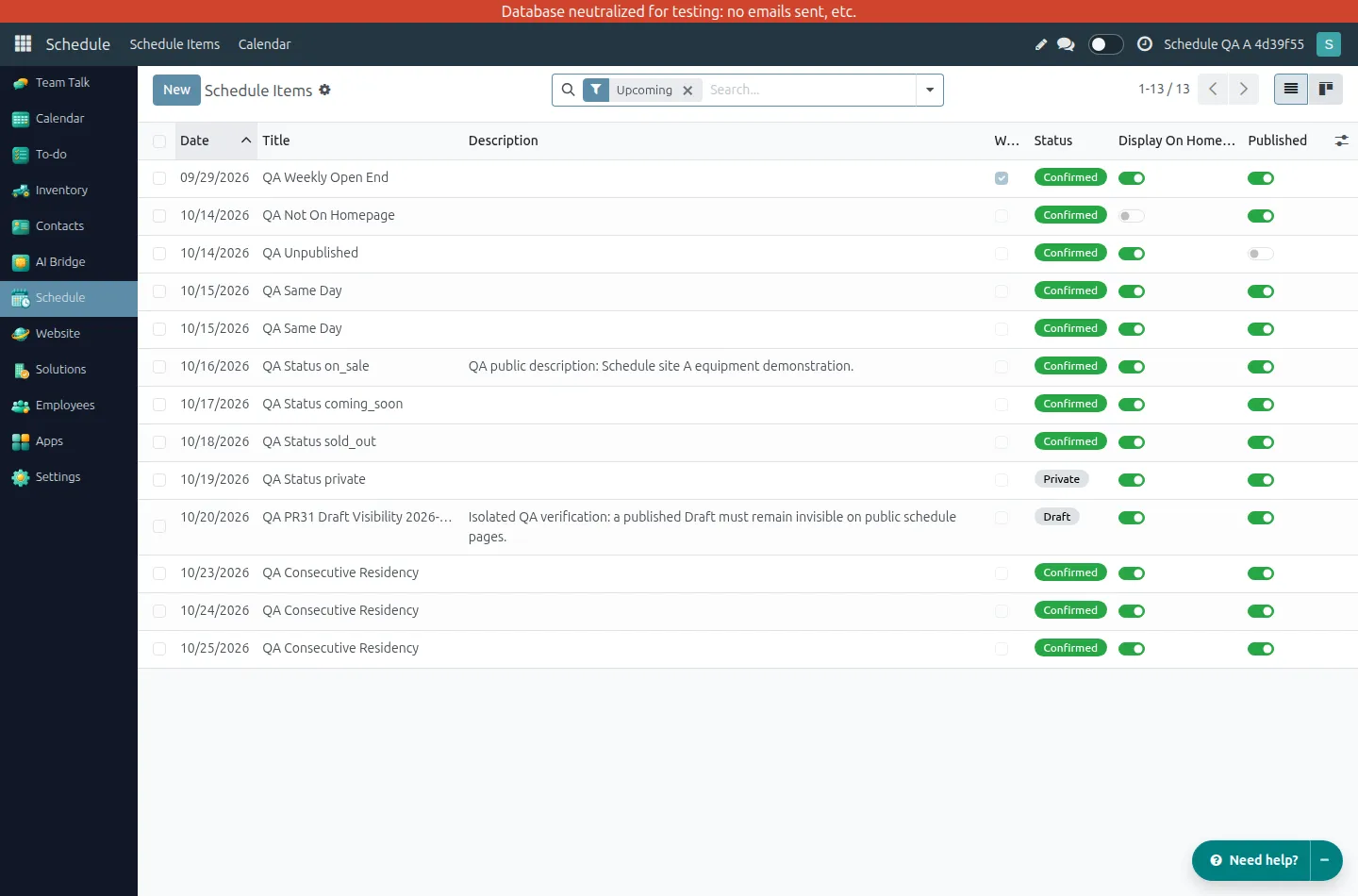Image resolution: width=1358 pixels, height=896 pixels.
Task: Go to next page of records
Action: [x=1244, y=89]
